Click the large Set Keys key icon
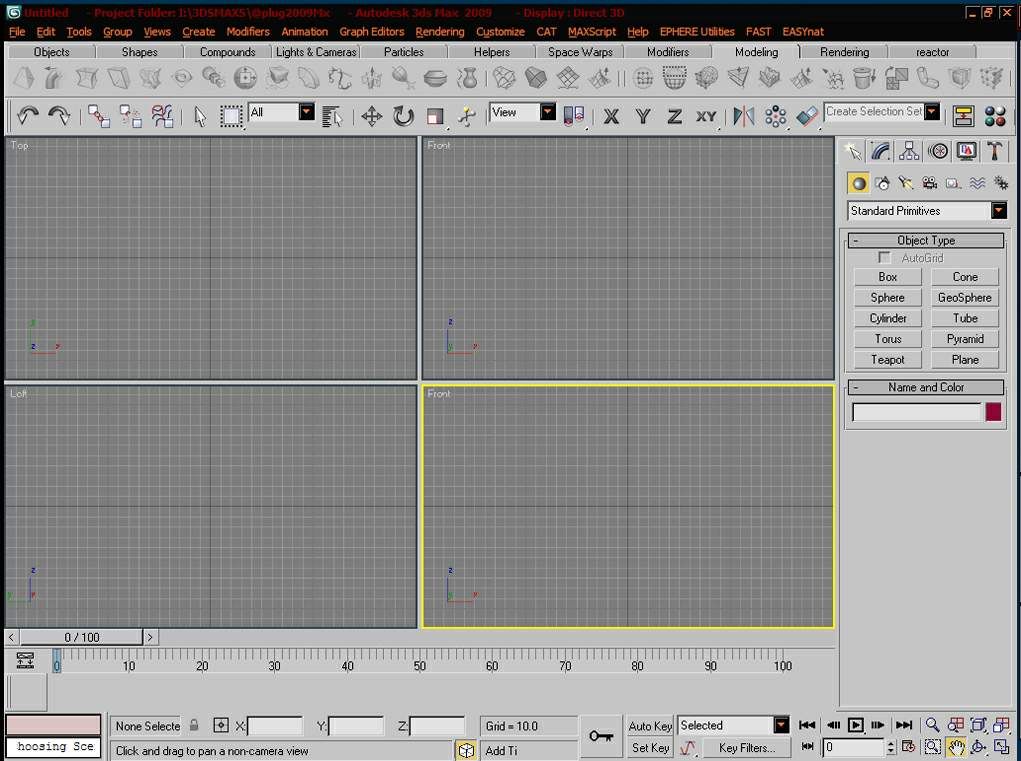This screenshot has width=1021, height=761. tap(600, 736)
